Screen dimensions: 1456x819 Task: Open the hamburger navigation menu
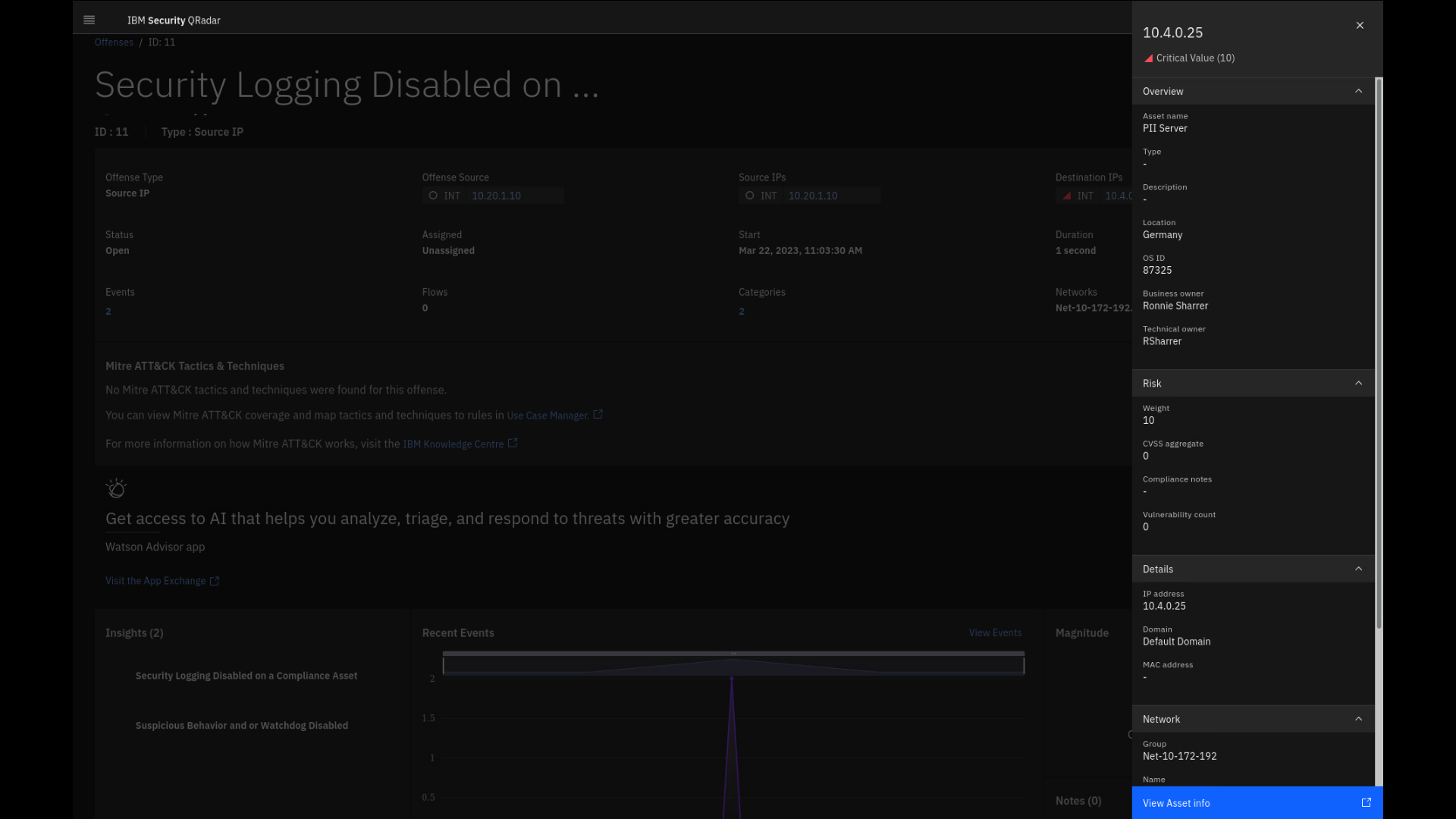point(89,20)
